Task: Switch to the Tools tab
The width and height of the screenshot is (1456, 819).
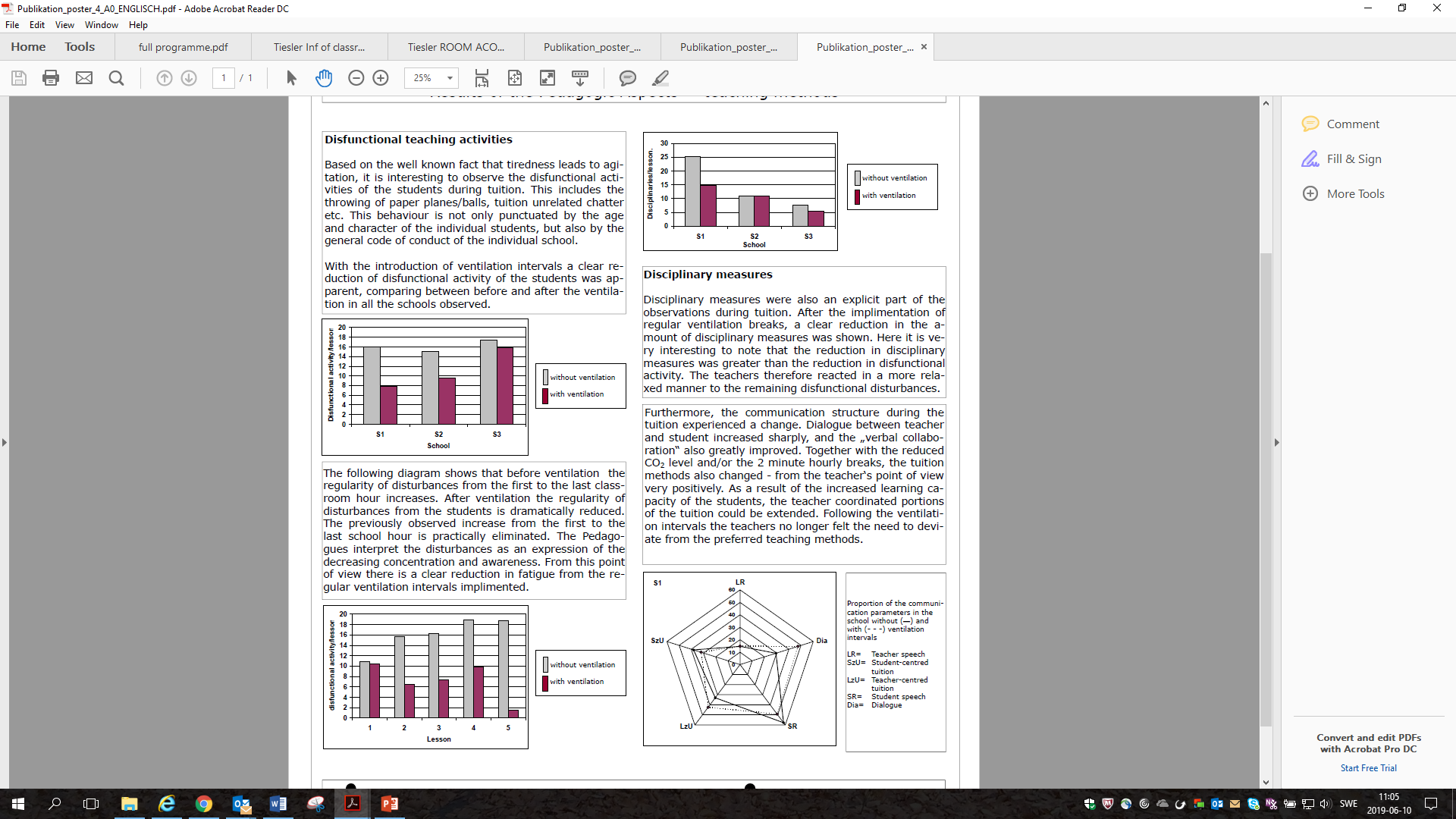Action: coord(80,47)
